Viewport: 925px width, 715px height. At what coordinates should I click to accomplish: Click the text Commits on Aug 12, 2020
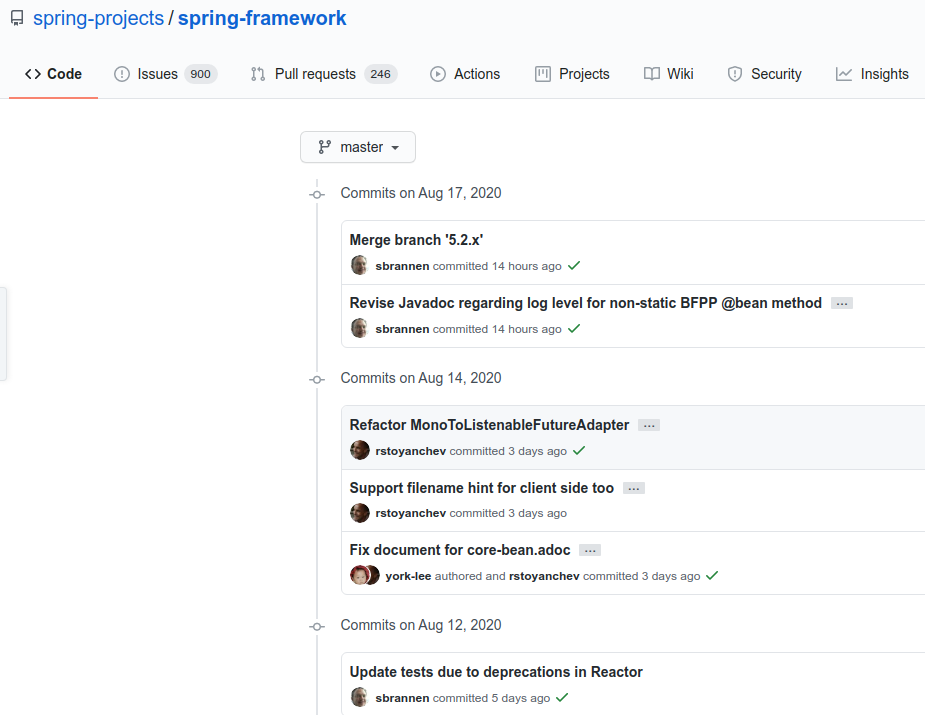tap(421, 625)
